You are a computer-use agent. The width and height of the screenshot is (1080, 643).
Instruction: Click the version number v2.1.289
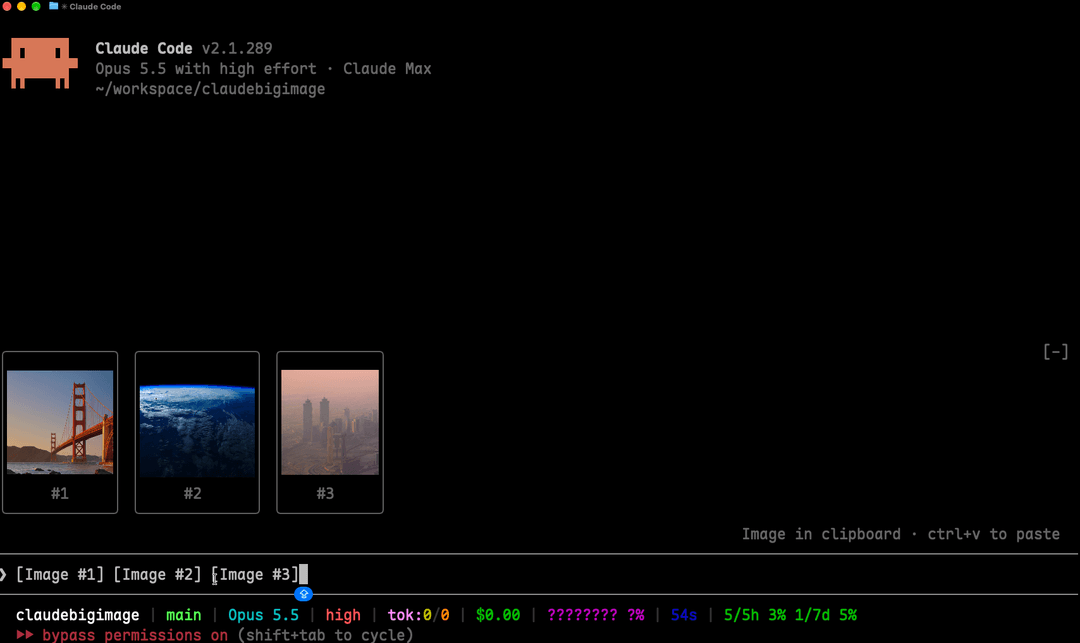point(237,48)
